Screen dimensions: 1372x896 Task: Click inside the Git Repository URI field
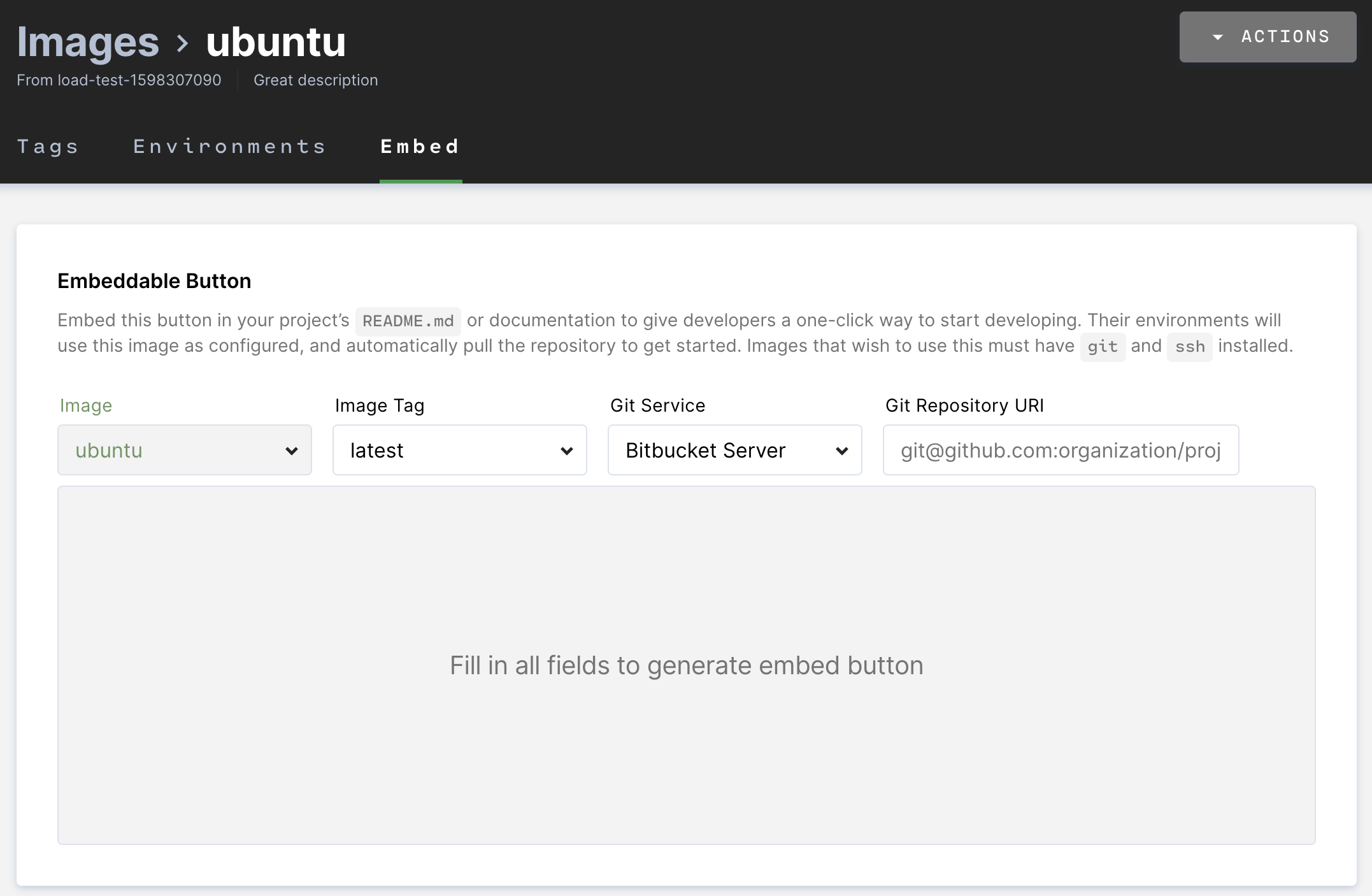[x=1060, y=450]
